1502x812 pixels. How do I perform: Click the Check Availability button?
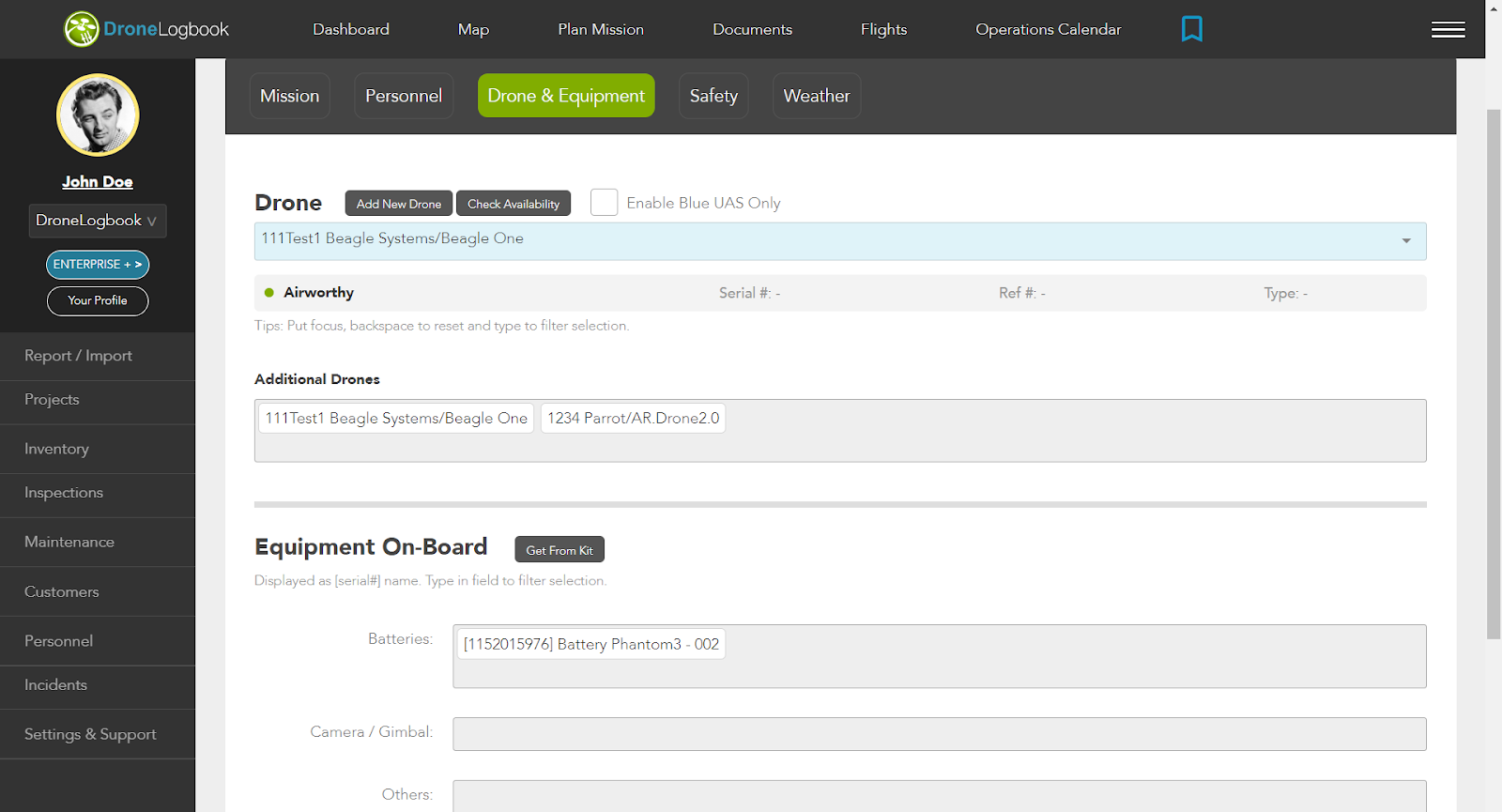click(513, 204)
